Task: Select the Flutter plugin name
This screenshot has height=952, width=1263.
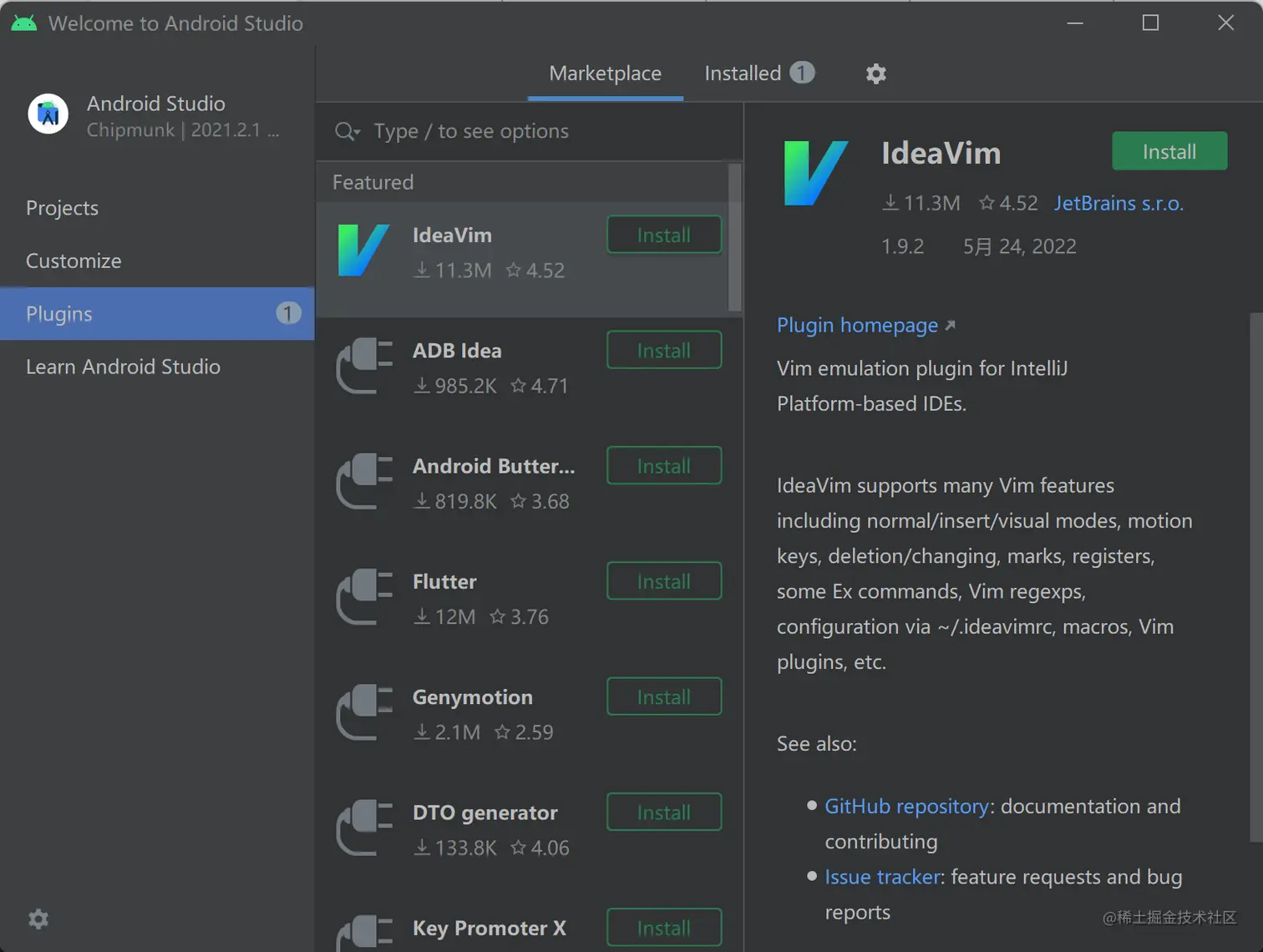Action: point(444,581)
